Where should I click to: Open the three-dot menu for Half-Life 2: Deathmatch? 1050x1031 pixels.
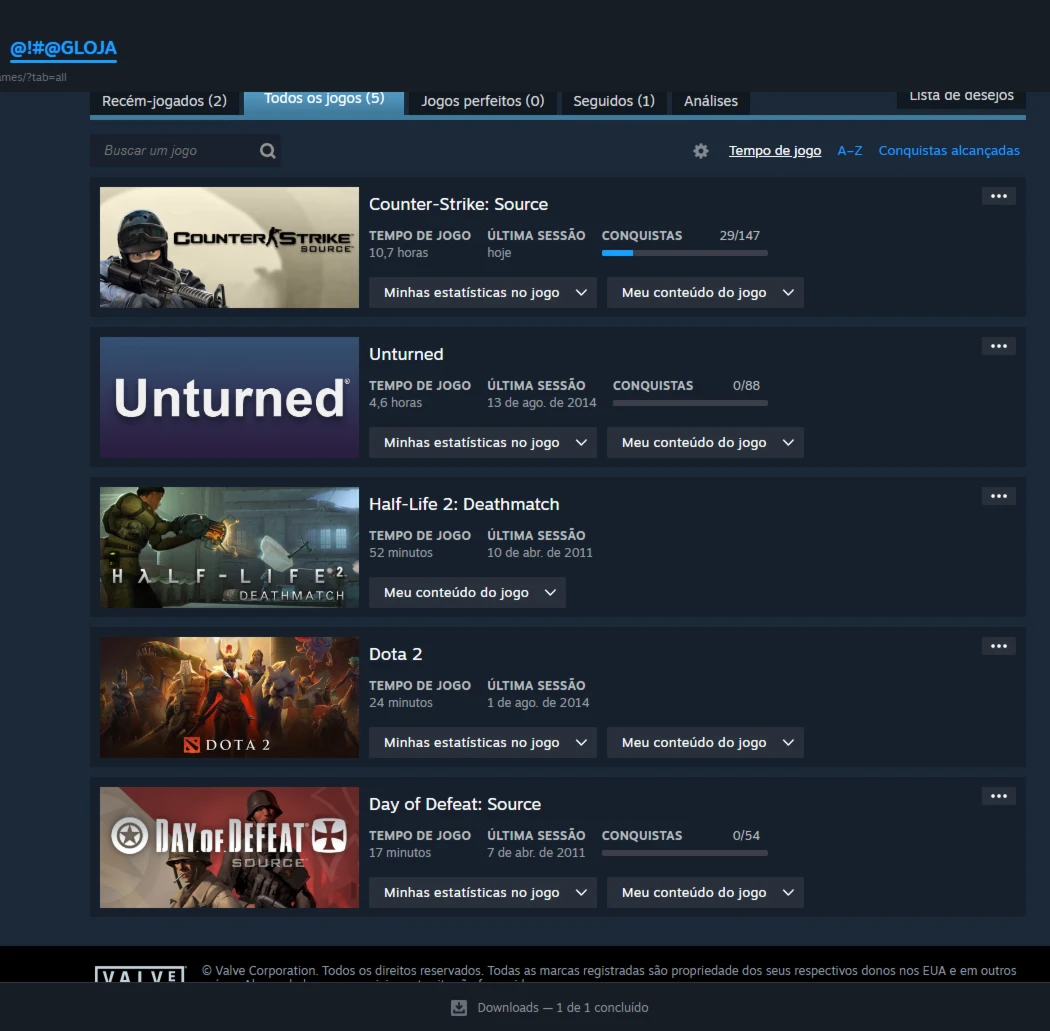coord(998,496)
